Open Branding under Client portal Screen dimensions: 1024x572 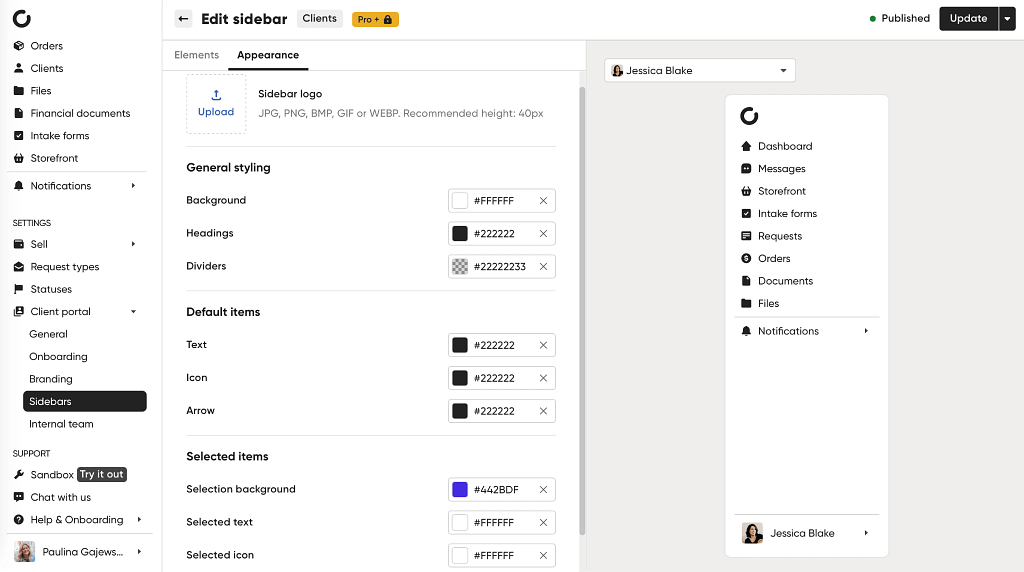tap(51, 379)
